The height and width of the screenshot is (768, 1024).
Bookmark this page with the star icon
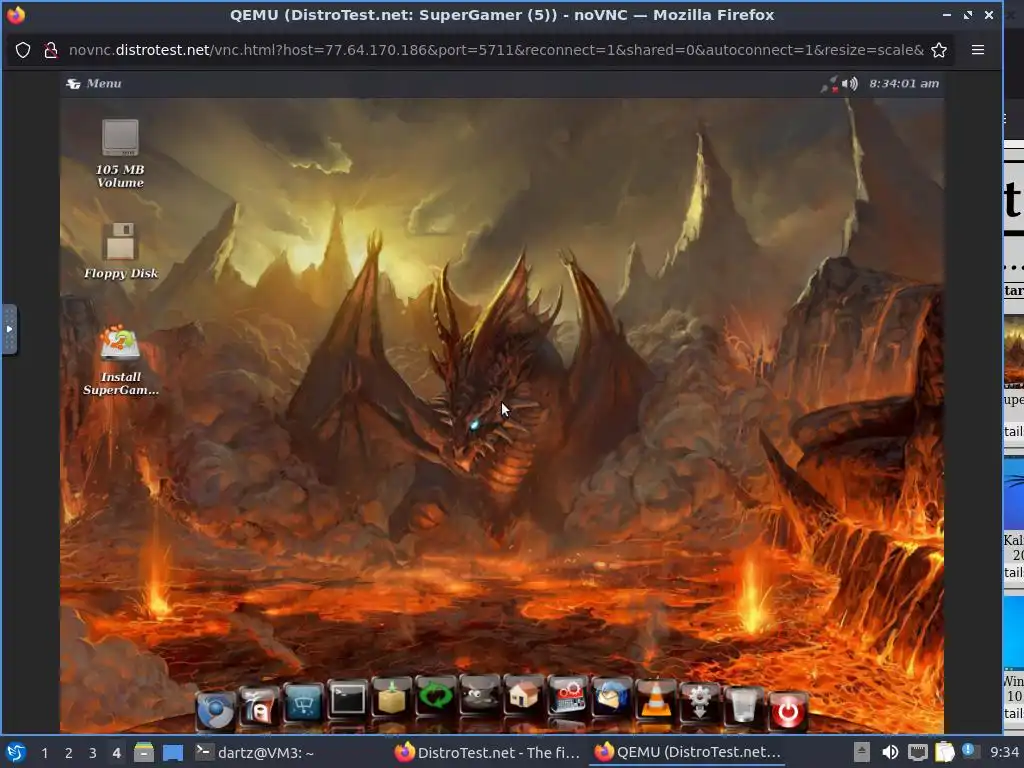939,50
